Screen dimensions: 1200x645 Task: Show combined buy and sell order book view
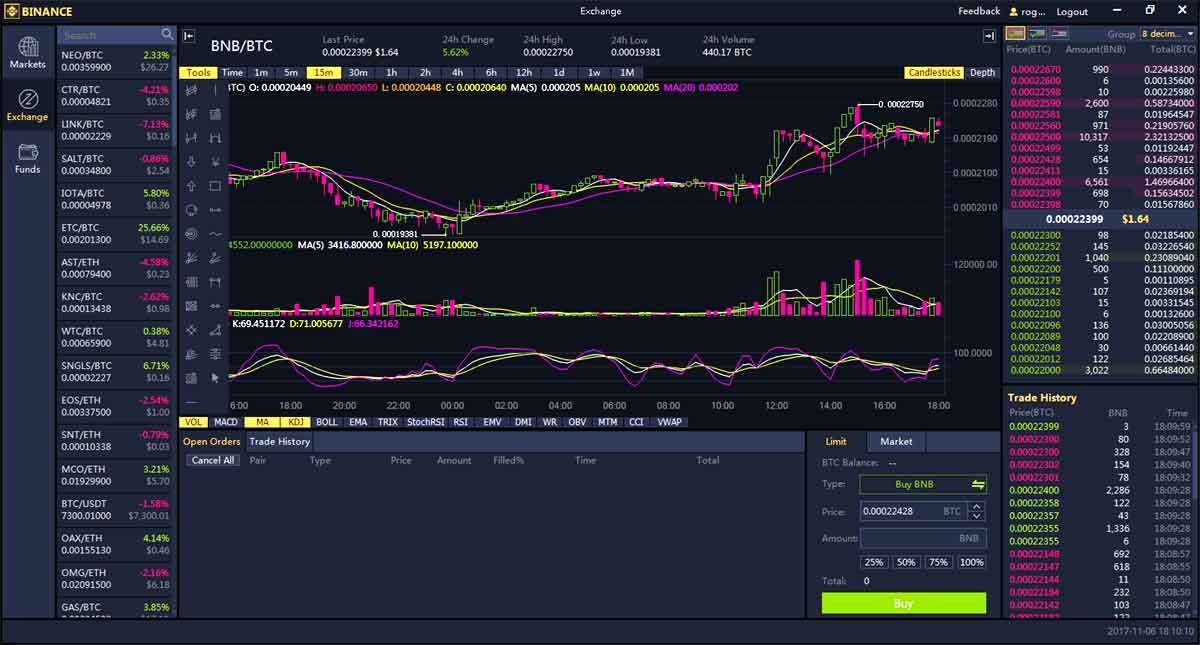pyautogui.click(x=1015, y=33)
